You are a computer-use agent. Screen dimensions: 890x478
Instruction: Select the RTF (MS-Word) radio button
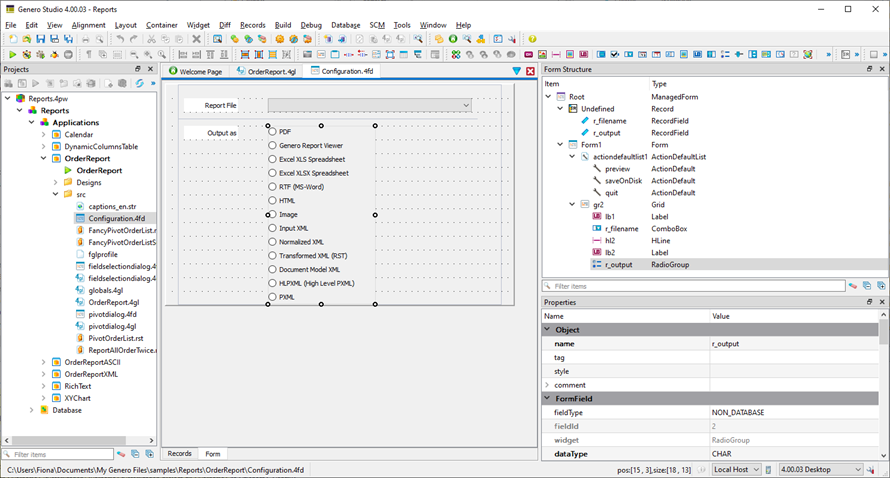pos(272,187)
